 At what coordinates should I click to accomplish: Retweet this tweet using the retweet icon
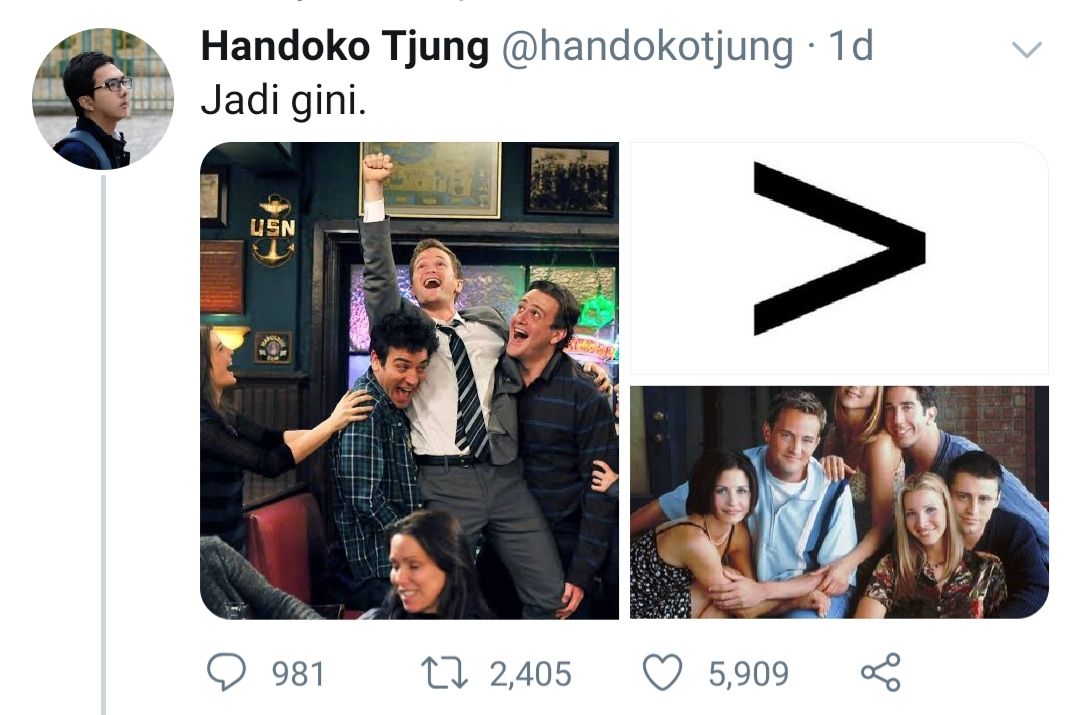point(444,673)
